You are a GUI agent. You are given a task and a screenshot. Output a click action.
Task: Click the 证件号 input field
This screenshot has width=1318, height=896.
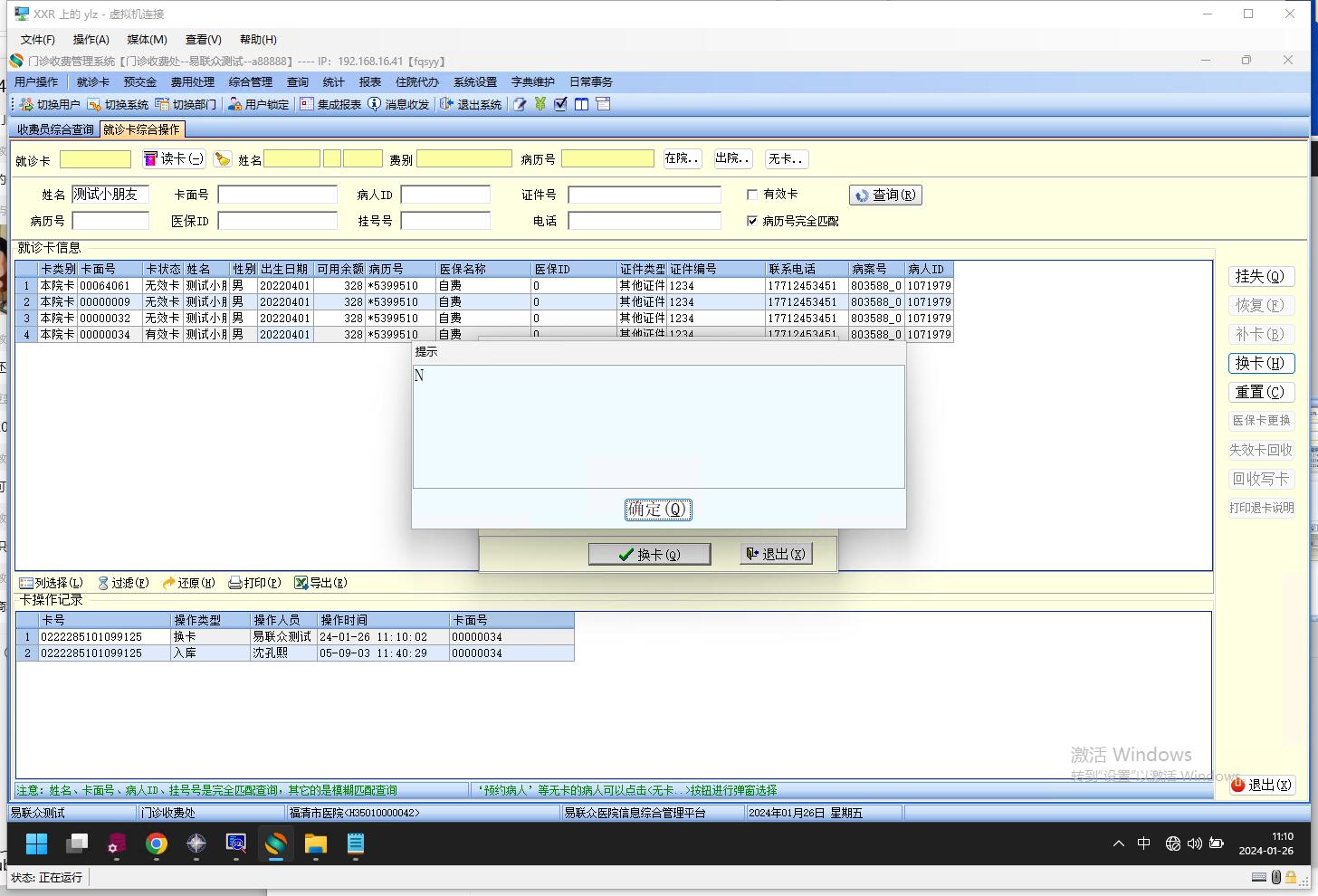(x=645, y=195)
